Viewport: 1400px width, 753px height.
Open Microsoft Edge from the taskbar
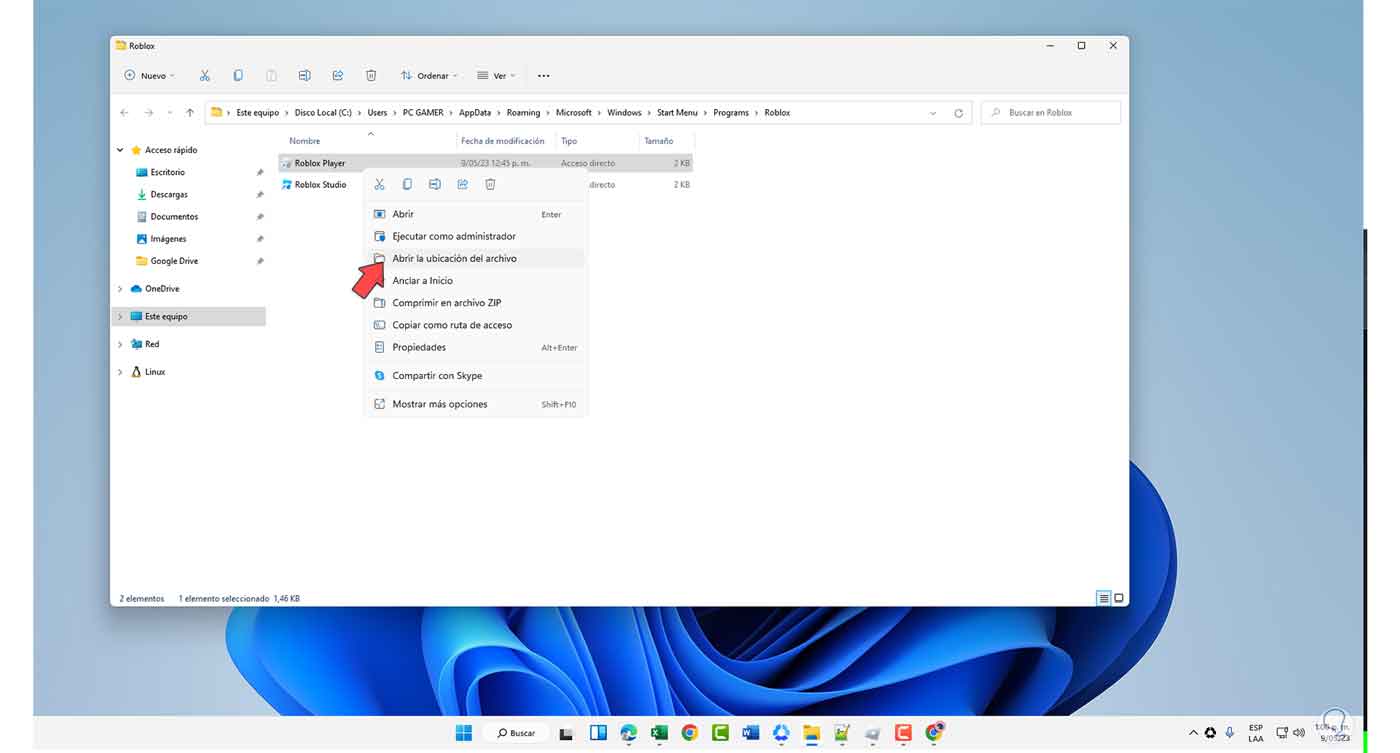(x=628, y=733)
